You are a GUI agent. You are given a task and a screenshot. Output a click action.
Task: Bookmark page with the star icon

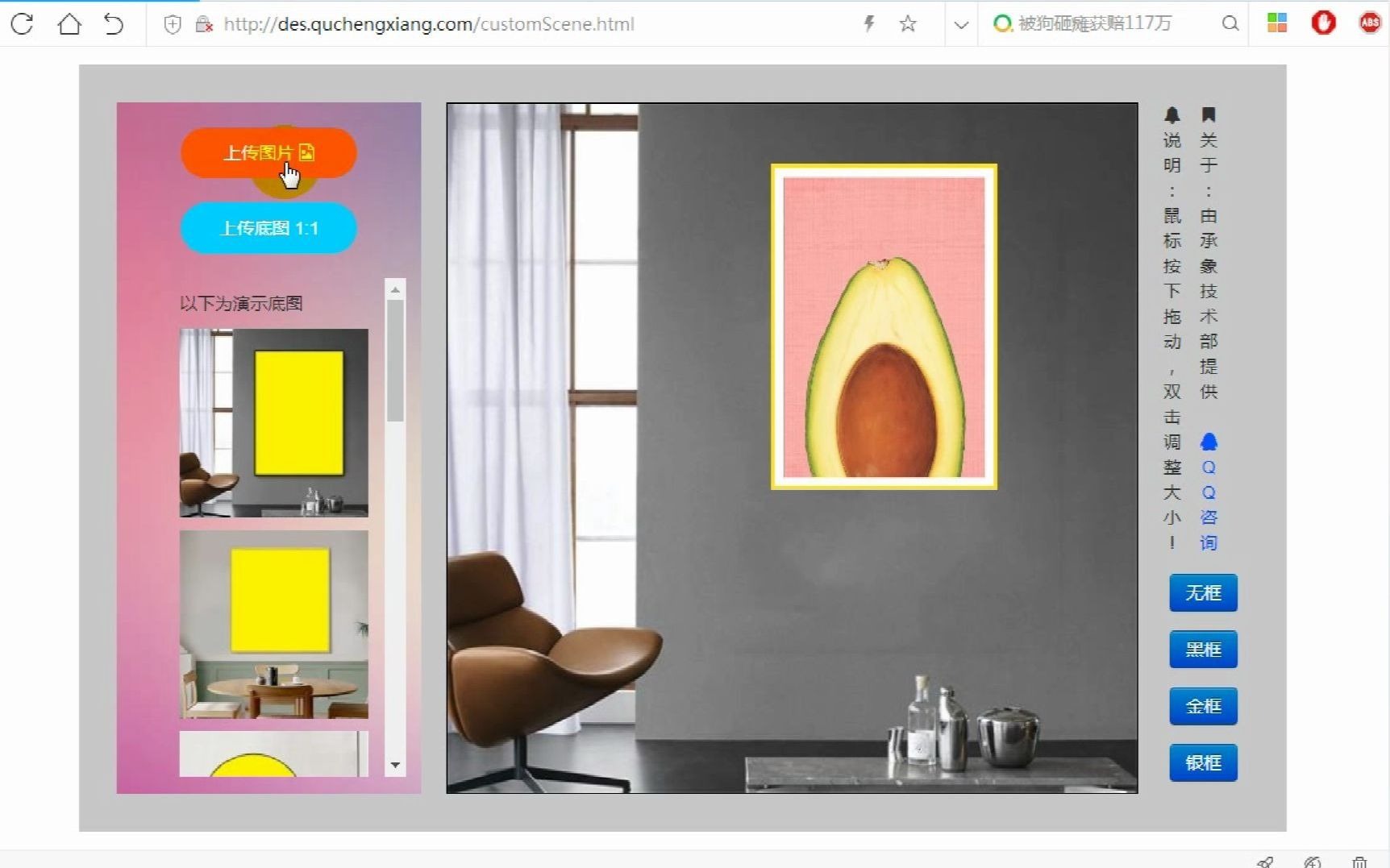tap(908, 23)
